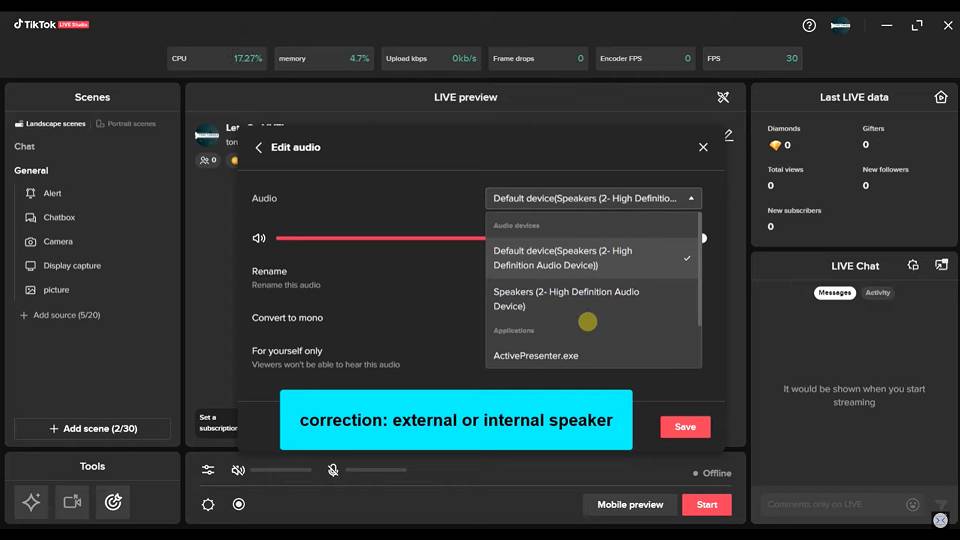
Task: Open the Last LIVE data home icon
Action: point(940,97)
